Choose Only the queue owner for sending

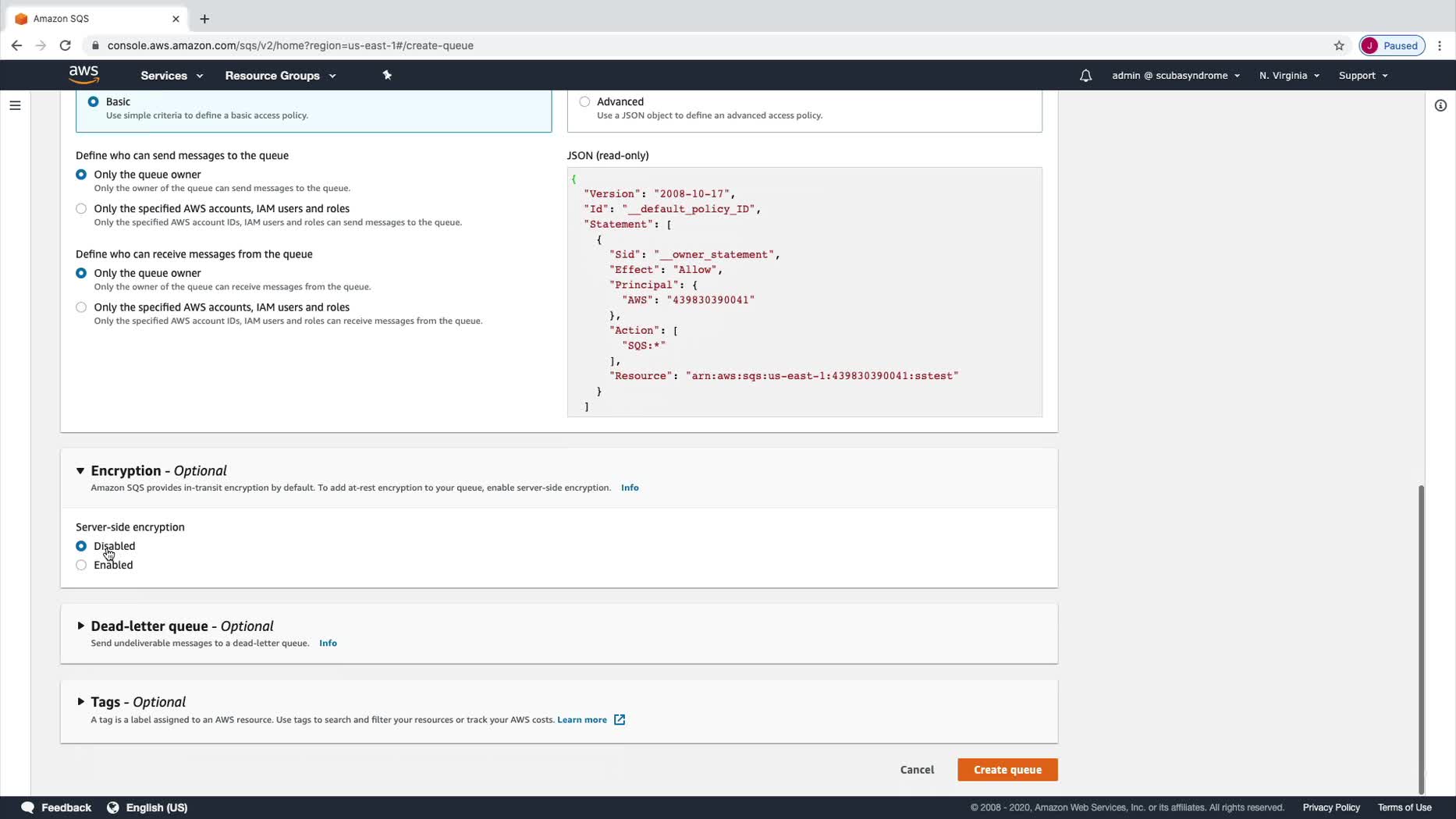pos(81,175)
